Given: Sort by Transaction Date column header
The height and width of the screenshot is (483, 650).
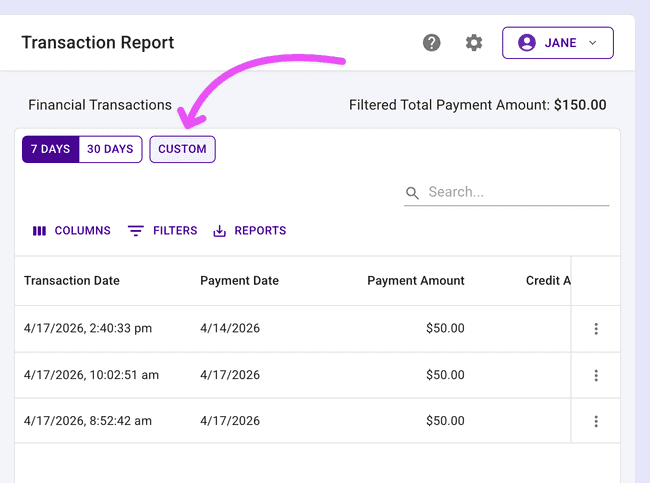Looking at the screenshot, I should click(72, 281).
